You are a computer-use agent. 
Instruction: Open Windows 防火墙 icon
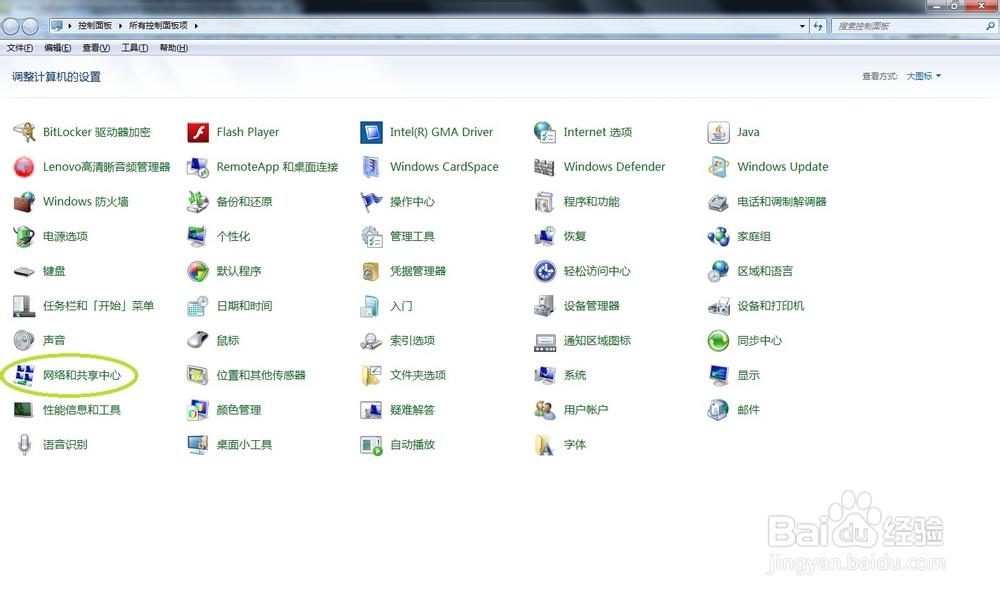pos(24,202)
